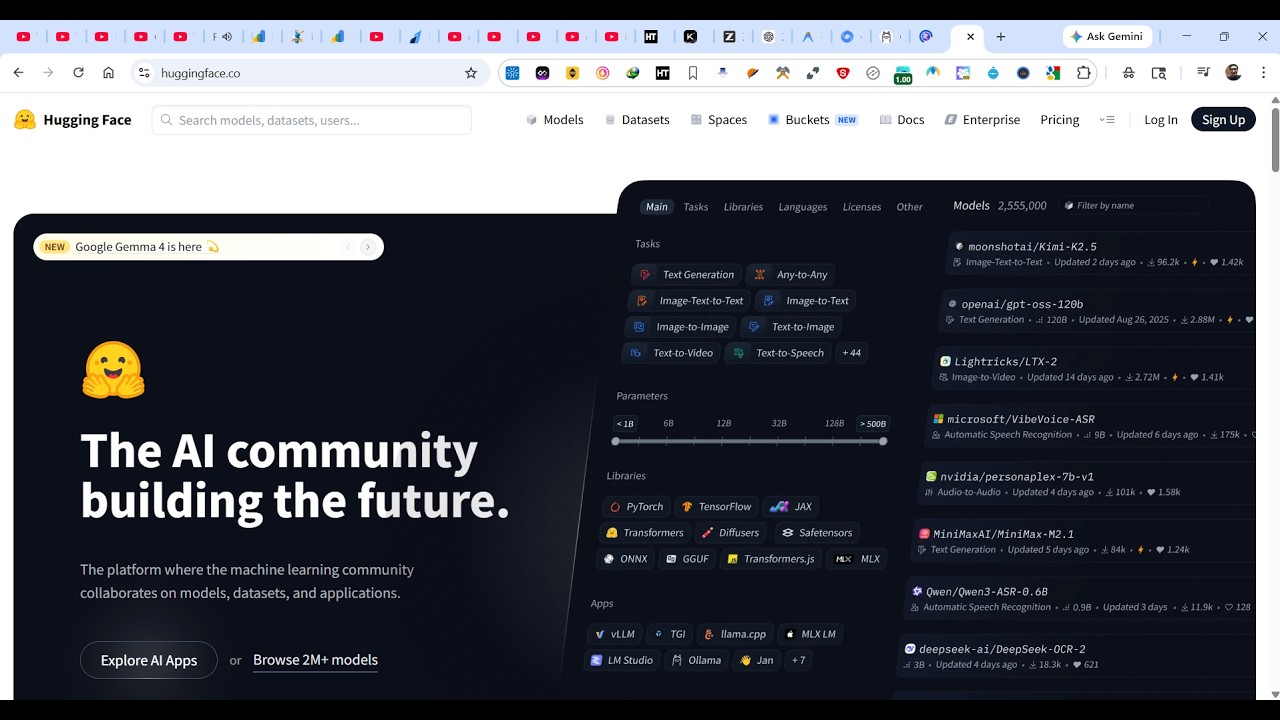Select the MLX LM app chip
The width and height of the screenshot is (1280, 720).
pos(810,634)
